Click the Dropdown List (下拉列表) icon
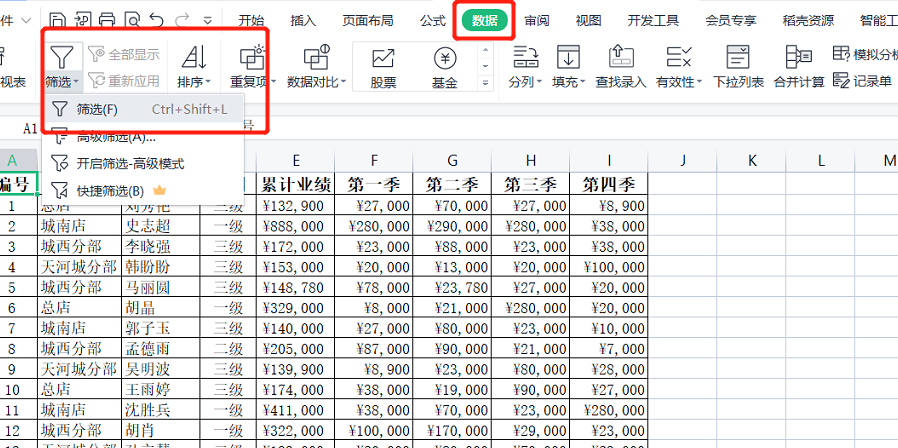This screenshot has height=448, width=898. 738,56
